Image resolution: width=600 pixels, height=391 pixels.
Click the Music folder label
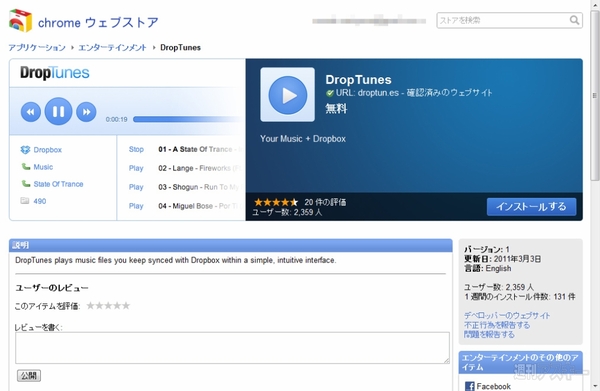43,167
